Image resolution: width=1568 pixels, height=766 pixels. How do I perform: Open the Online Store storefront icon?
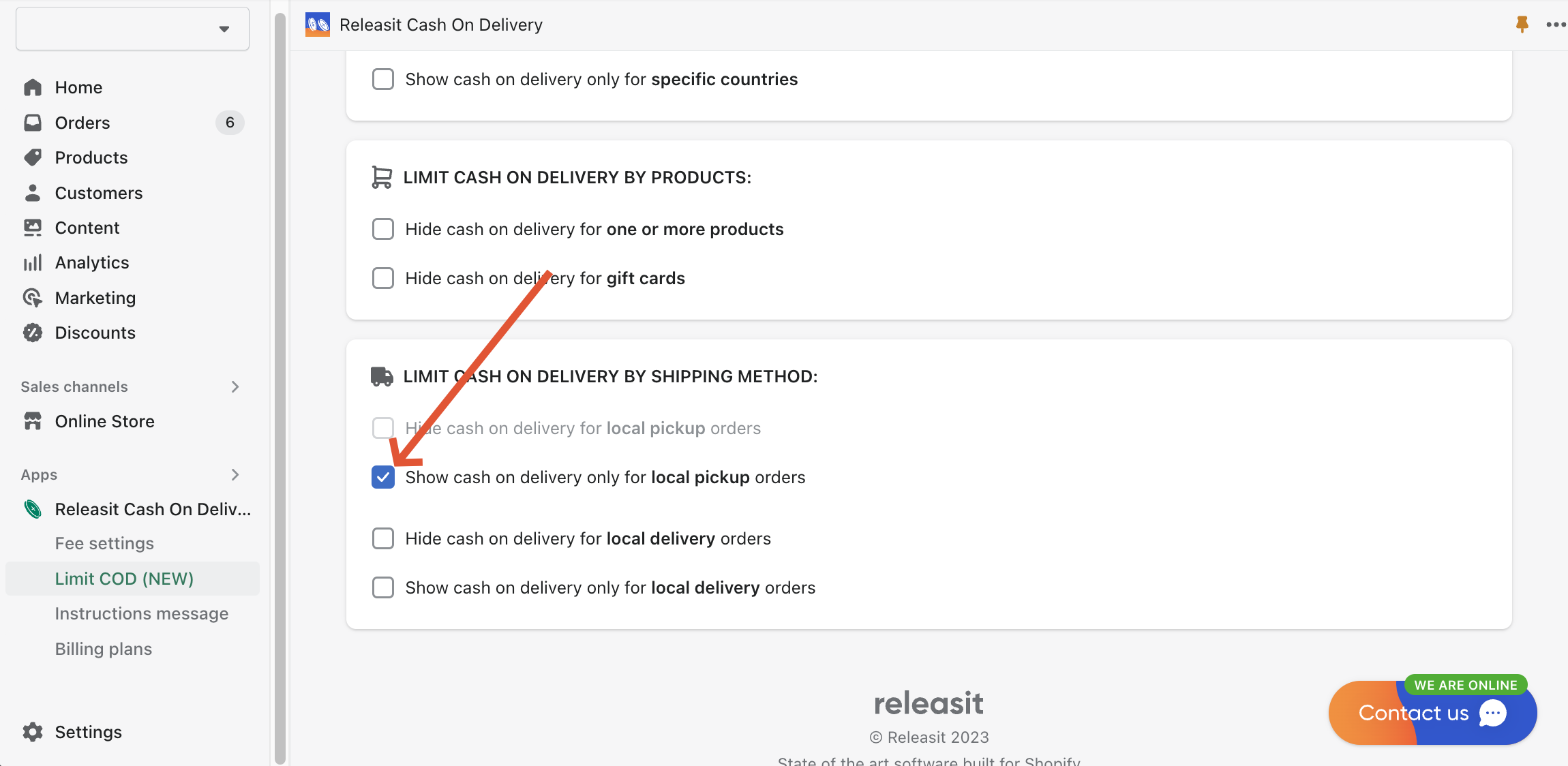32,421
